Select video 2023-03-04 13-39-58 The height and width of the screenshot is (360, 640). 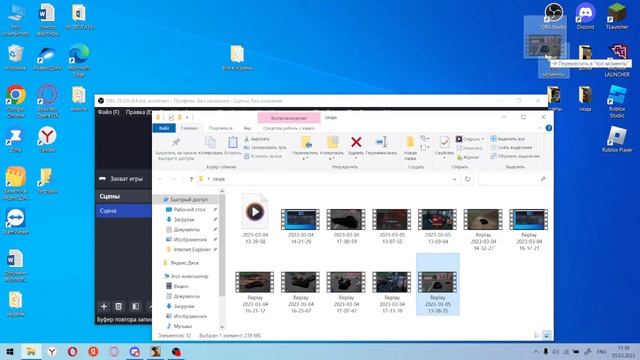point(255,219)
